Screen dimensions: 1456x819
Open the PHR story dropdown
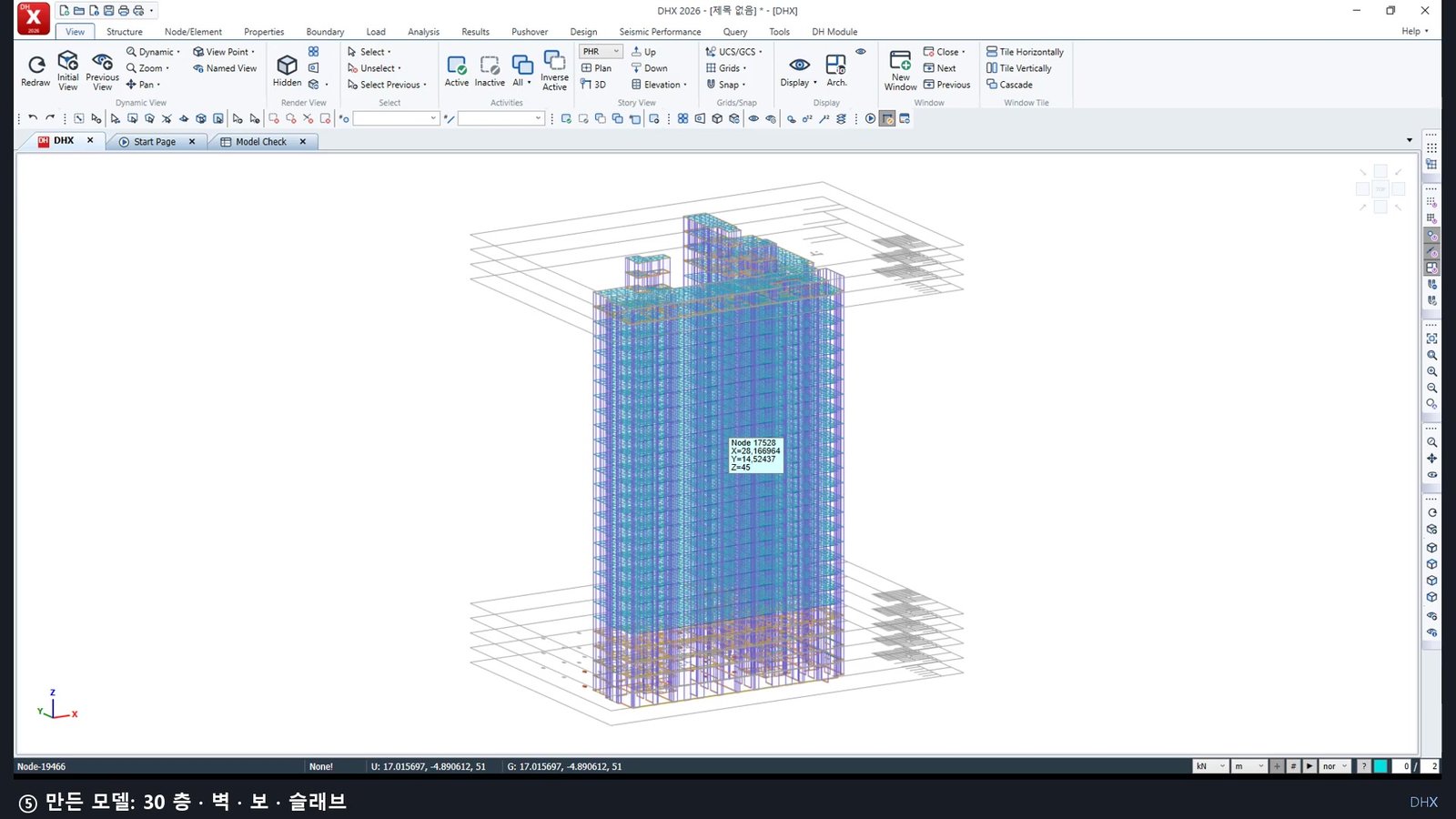[601, 52]
